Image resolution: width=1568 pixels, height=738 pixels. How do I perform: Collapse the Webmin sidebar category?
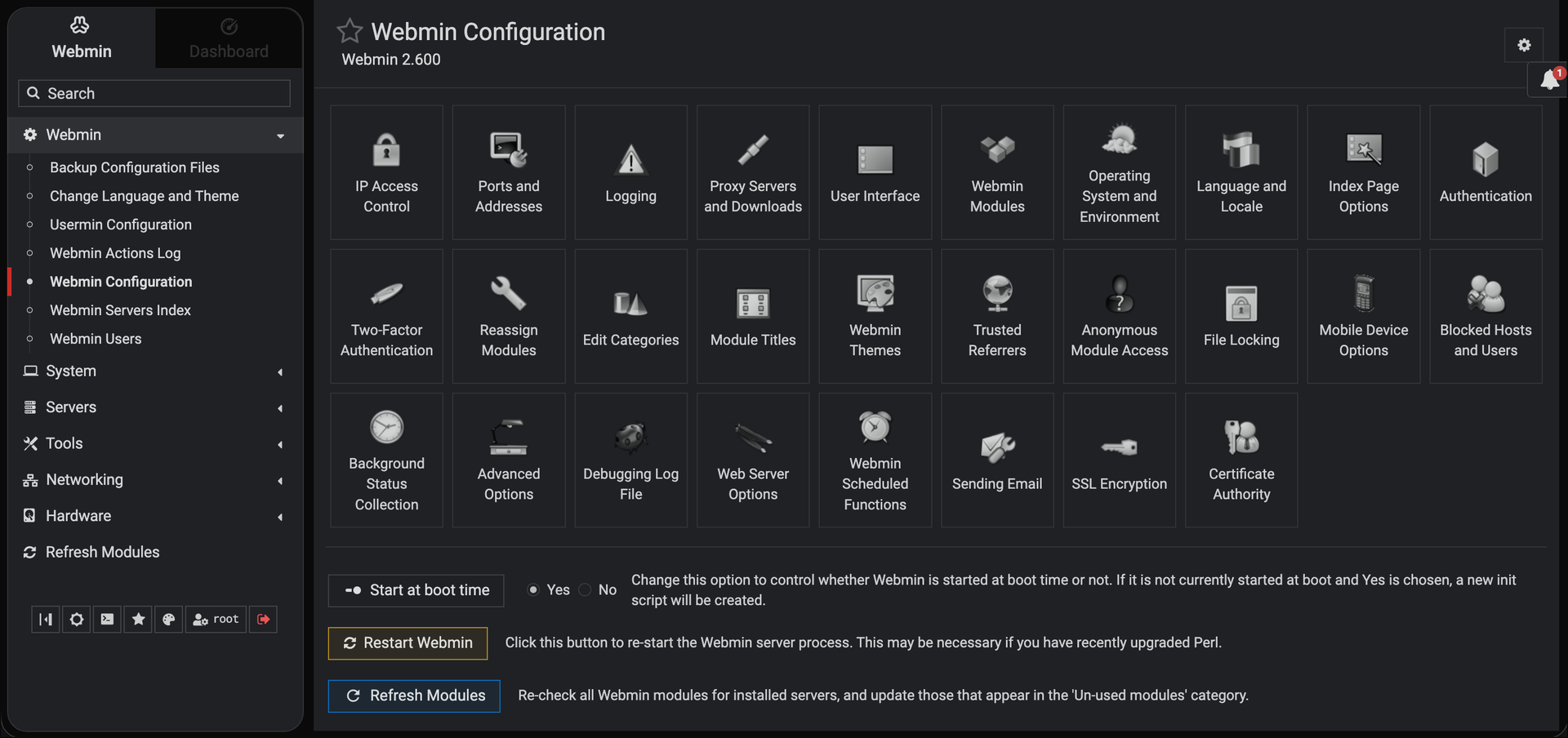click(155, 135)
